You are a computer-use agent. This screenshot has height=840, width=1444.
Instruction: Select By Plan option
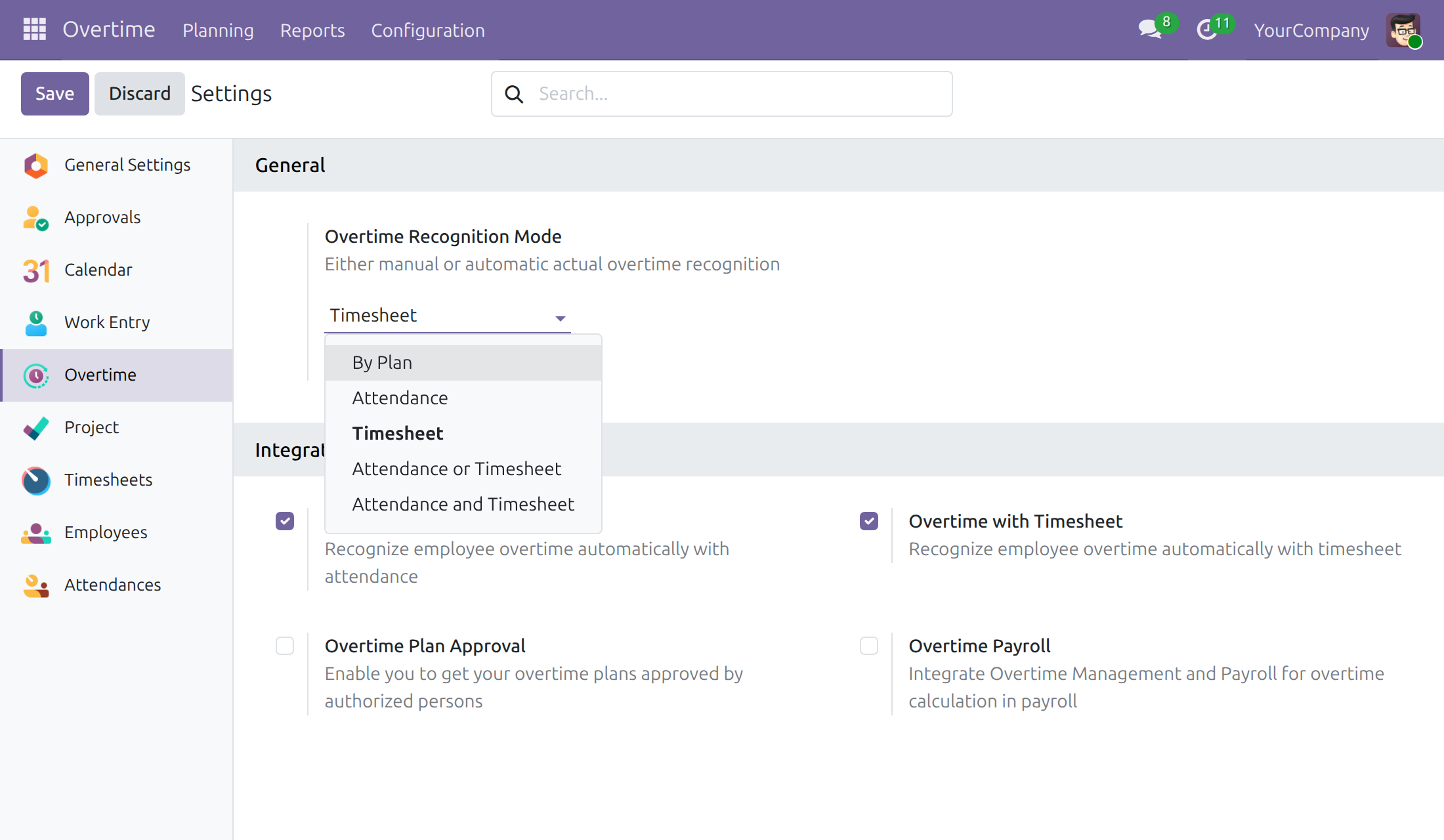[x=463, y=363]
